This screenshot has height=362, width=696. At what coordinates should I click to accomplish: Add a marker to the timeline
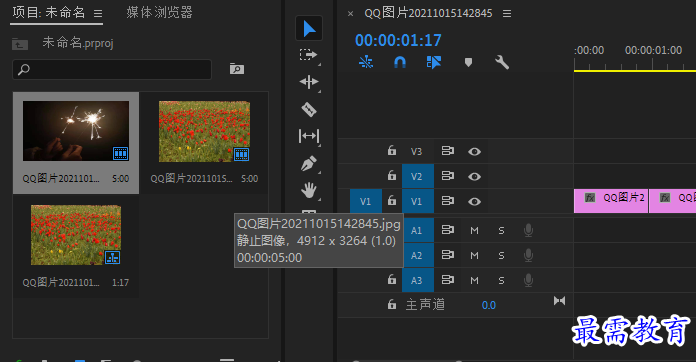[468, 62]
